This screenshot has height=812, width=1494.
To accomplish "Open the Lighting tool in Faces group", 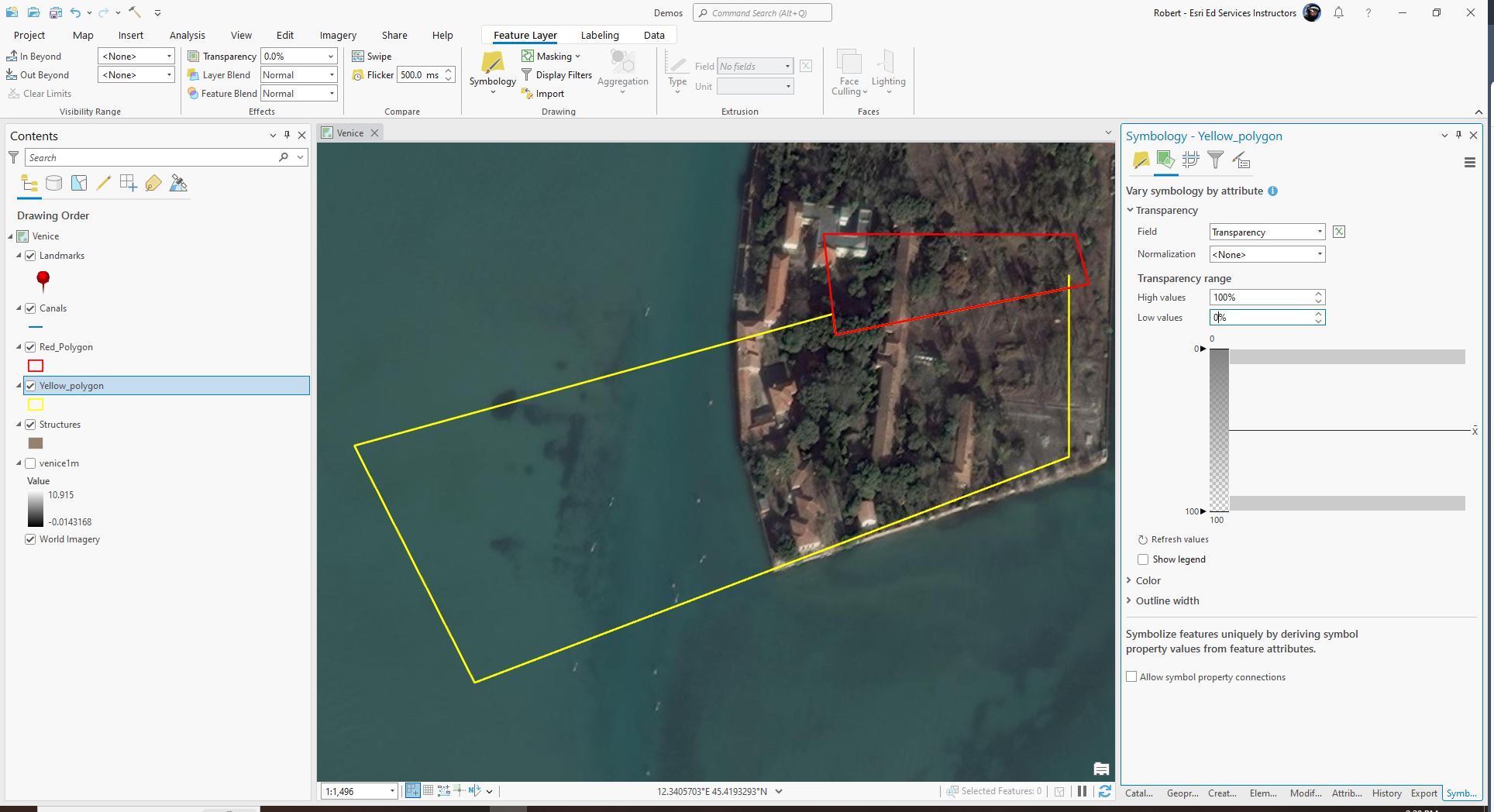I will pyautogui.click(x=888, y=70).
